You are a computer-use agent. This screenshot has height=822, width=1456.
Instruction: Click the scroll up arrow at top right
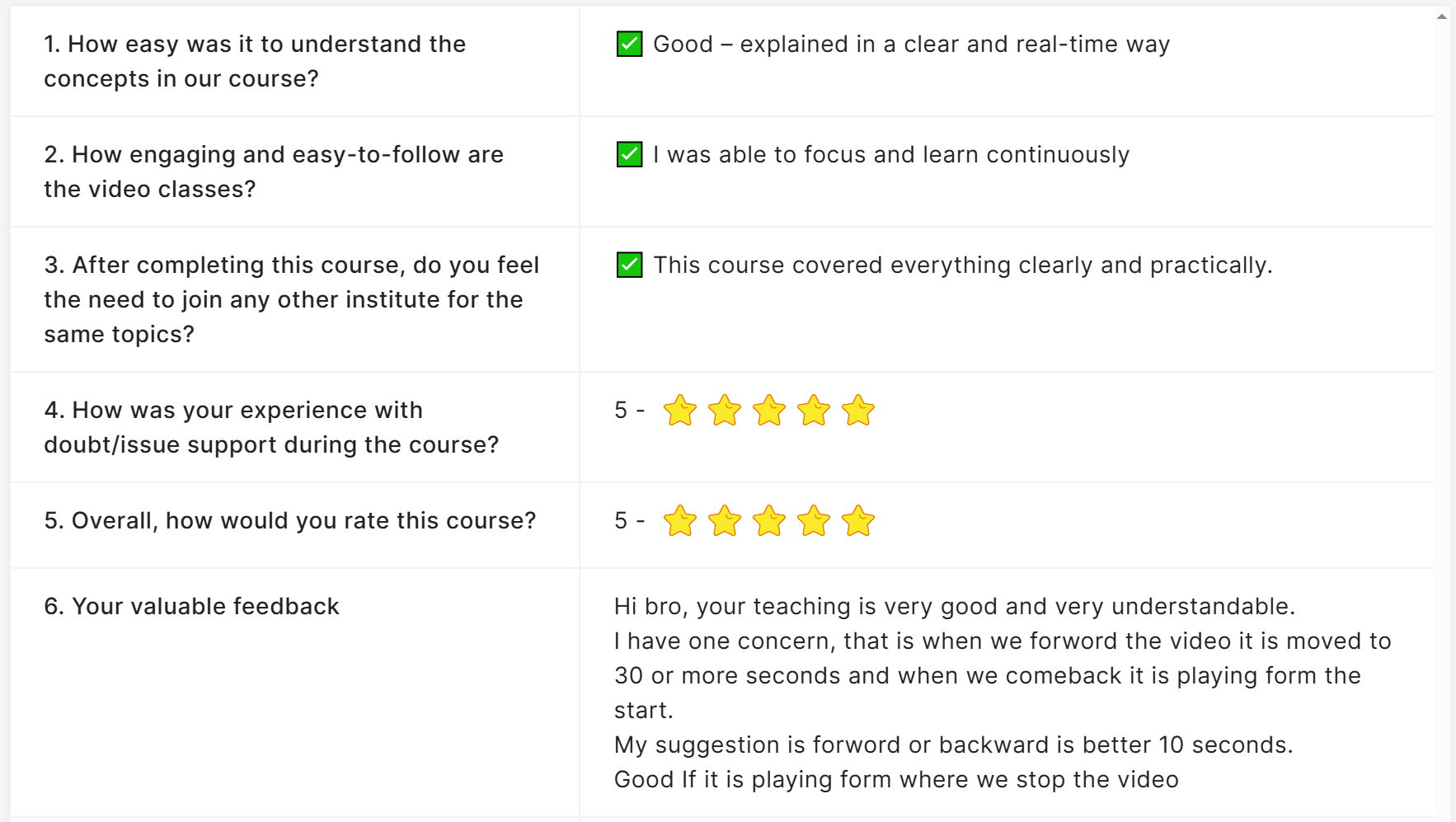(x=1442, y=16)
